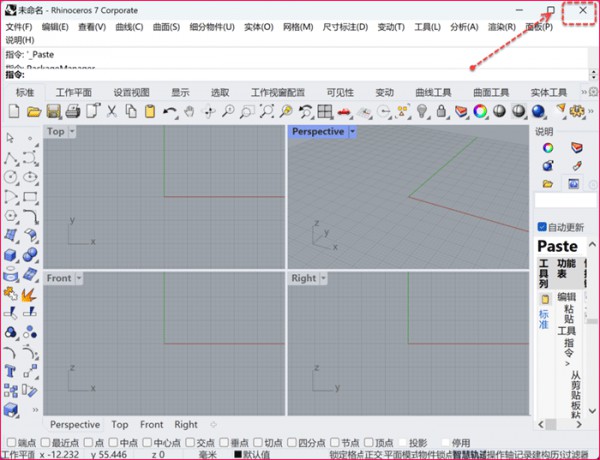Click the Paste clipboard icon in the toolbar
This screenshot has height=460, width=600.
(150, 111)
